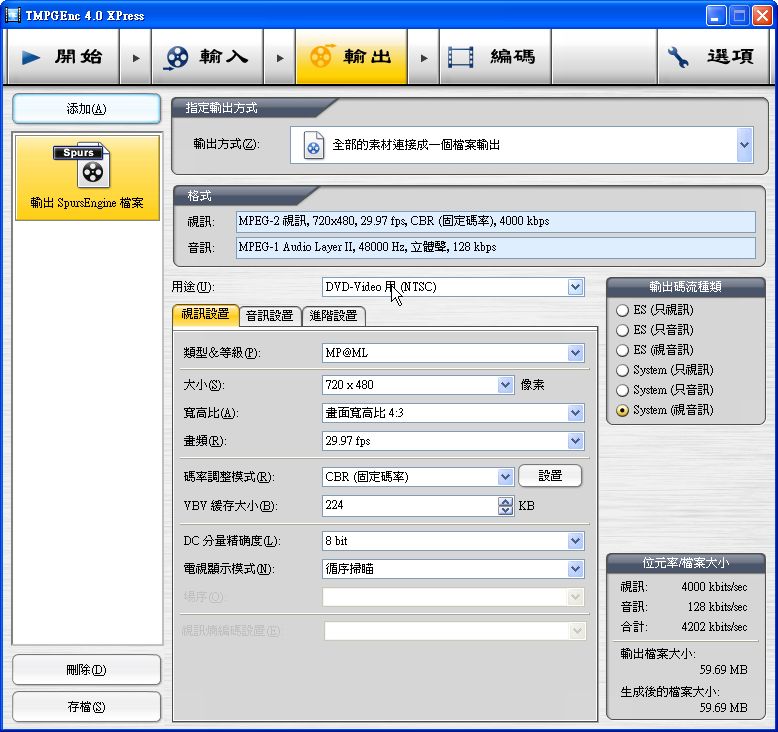The width and height of the screenshot is (778, 732).
Task: Expand the 寬高比 aspect ratio 4:3 dropdown
Action: pyautogui.click(x=575, y=412)
